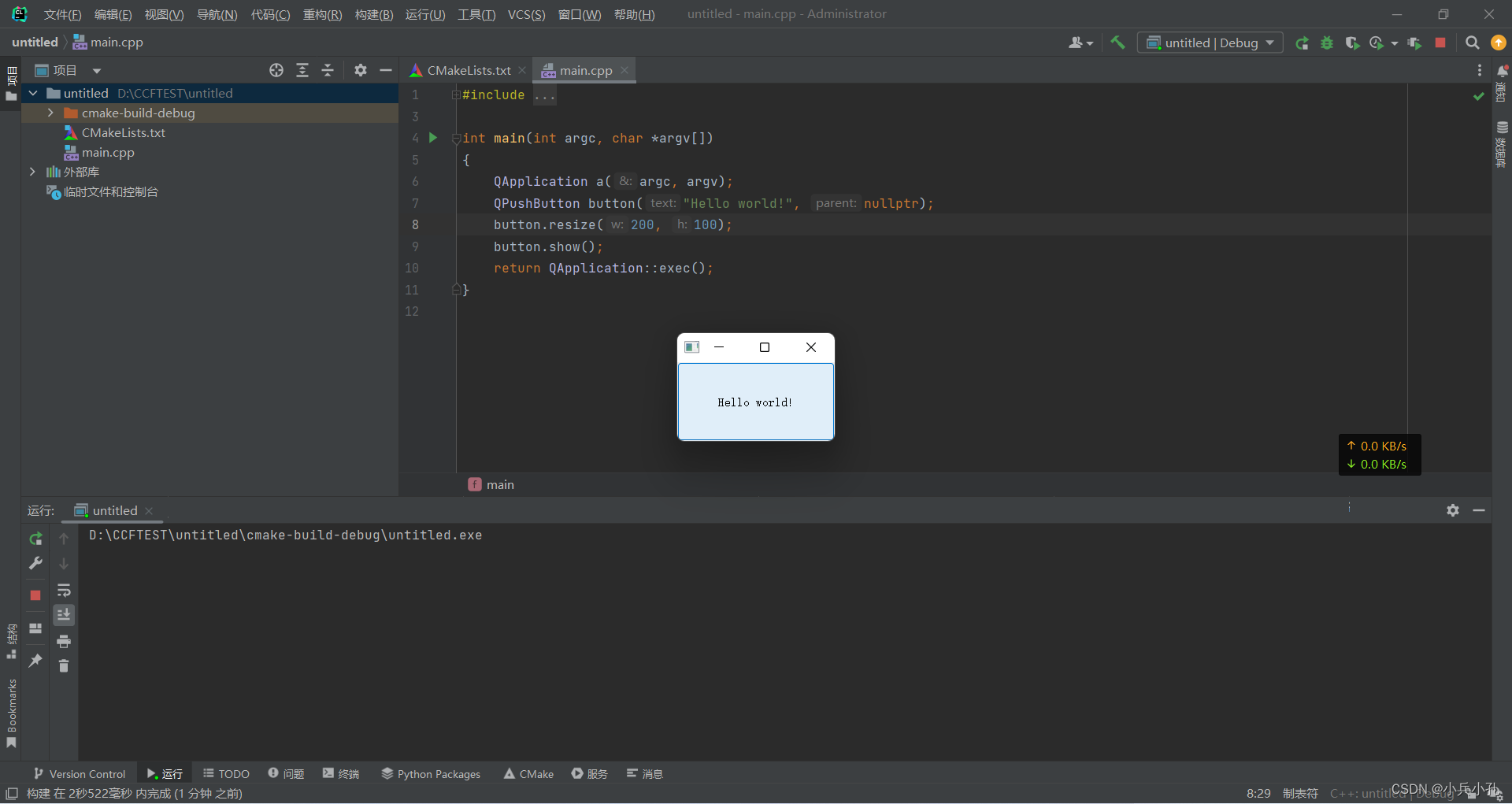Toggle scroll to end in run console
The height and width of the screenshot is (804, 1512).
[x=64, y=614]
